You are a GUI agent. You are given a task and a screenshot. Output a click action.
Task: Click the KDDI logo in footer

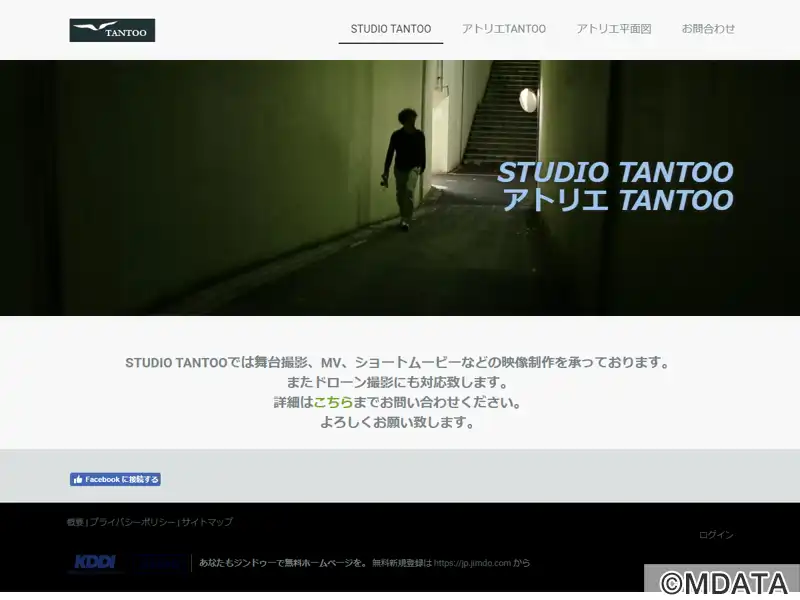tap(95, 563)
